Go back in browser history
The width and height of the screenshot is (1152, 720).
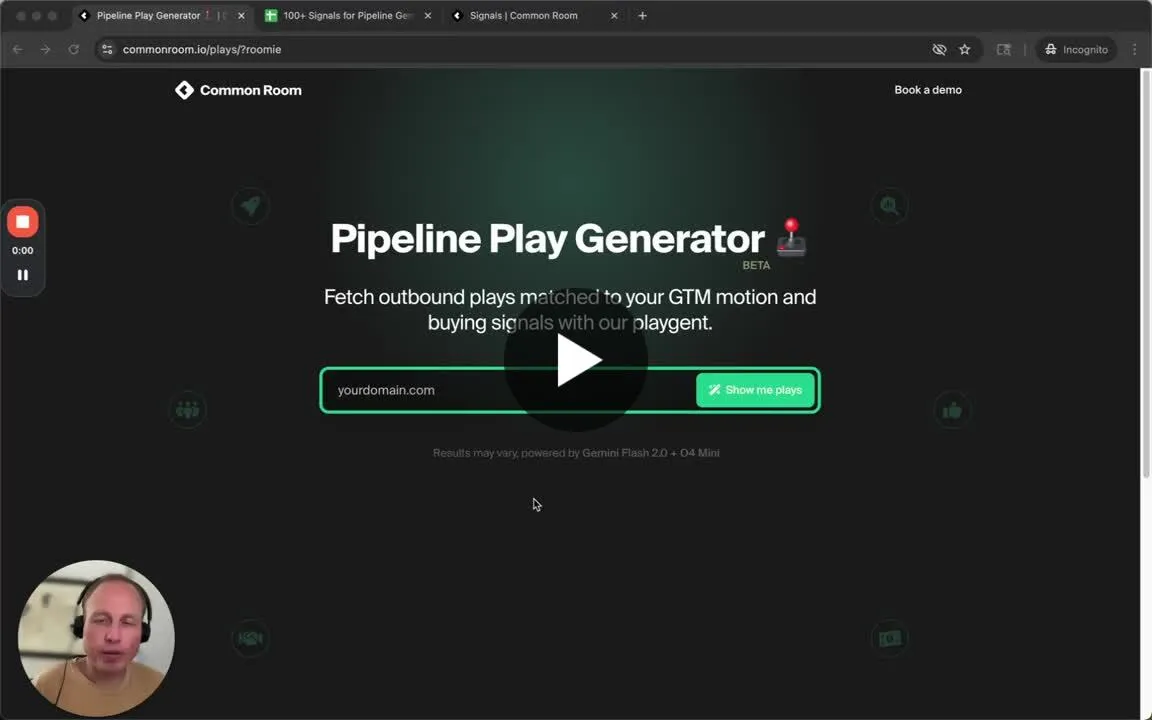tap(18, 49)
